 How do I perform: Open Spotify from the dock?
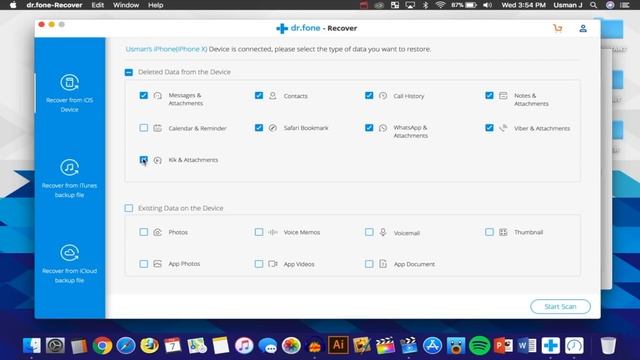(480, 345)
